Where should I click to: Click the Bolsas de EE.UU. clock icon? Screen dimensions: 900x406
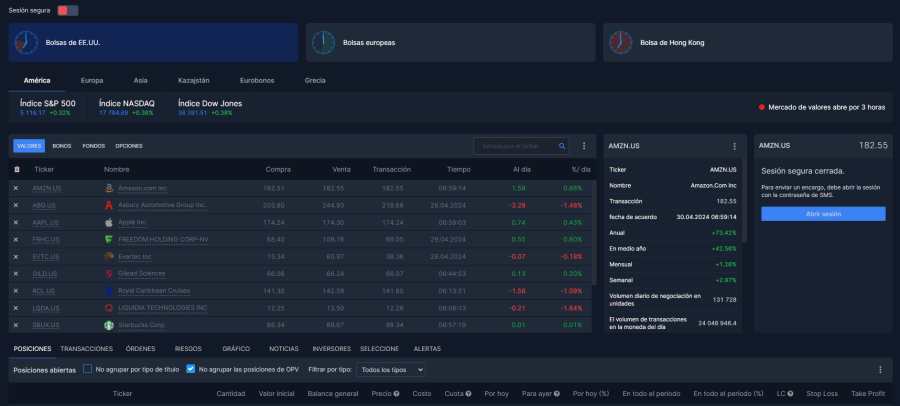point(26,42)
